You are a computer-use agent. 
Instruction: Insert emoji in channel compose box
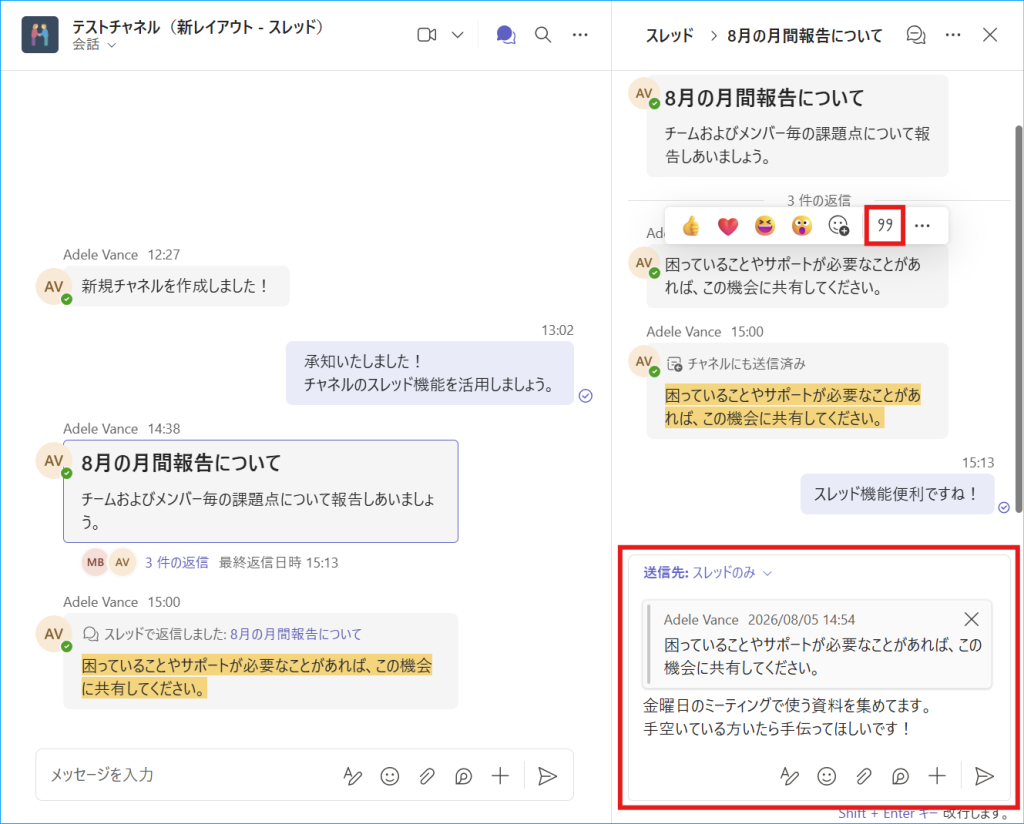click(390, 776)
